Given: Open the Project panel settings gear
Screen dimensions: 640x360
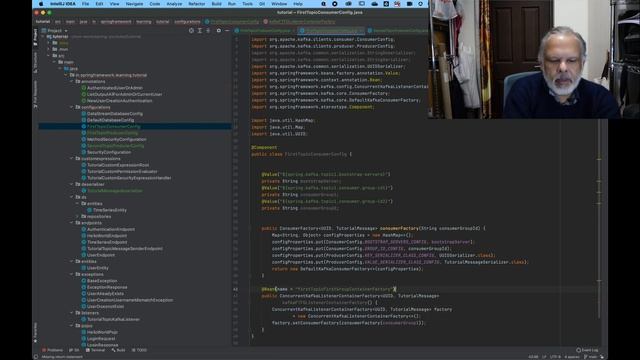Looking at the screenshot, I should click(218, 31).
